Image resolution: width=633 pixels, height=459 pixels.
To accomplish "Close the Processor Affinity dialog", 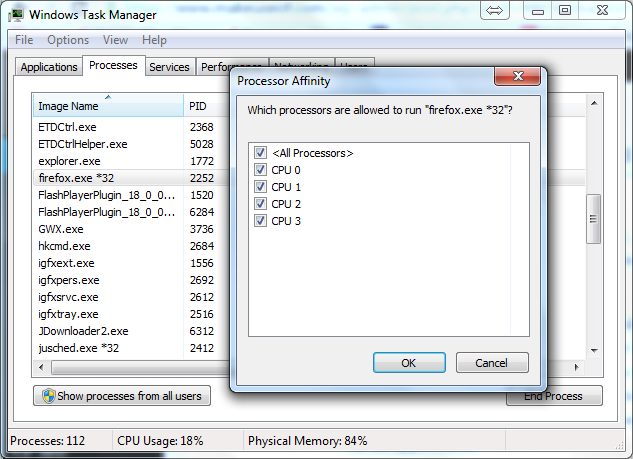I will coord(518,76).
